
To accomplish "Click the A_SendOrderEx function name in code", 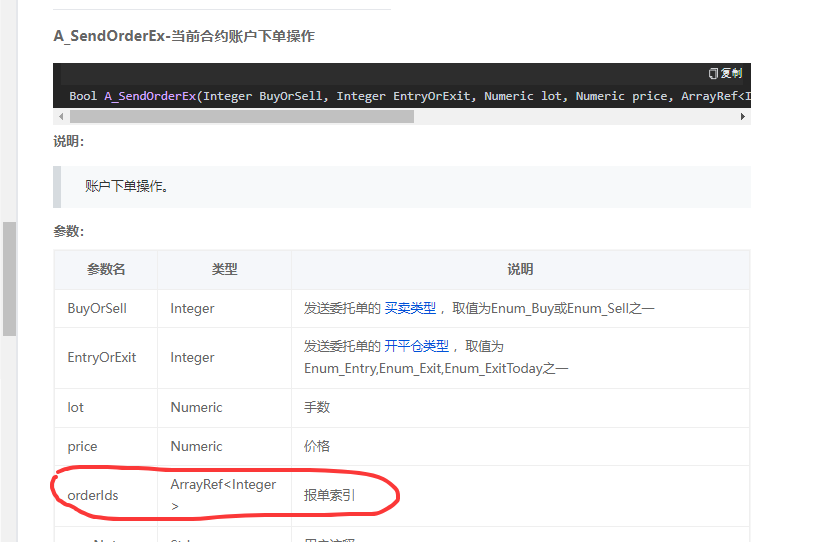I will (x=150, y=96).
